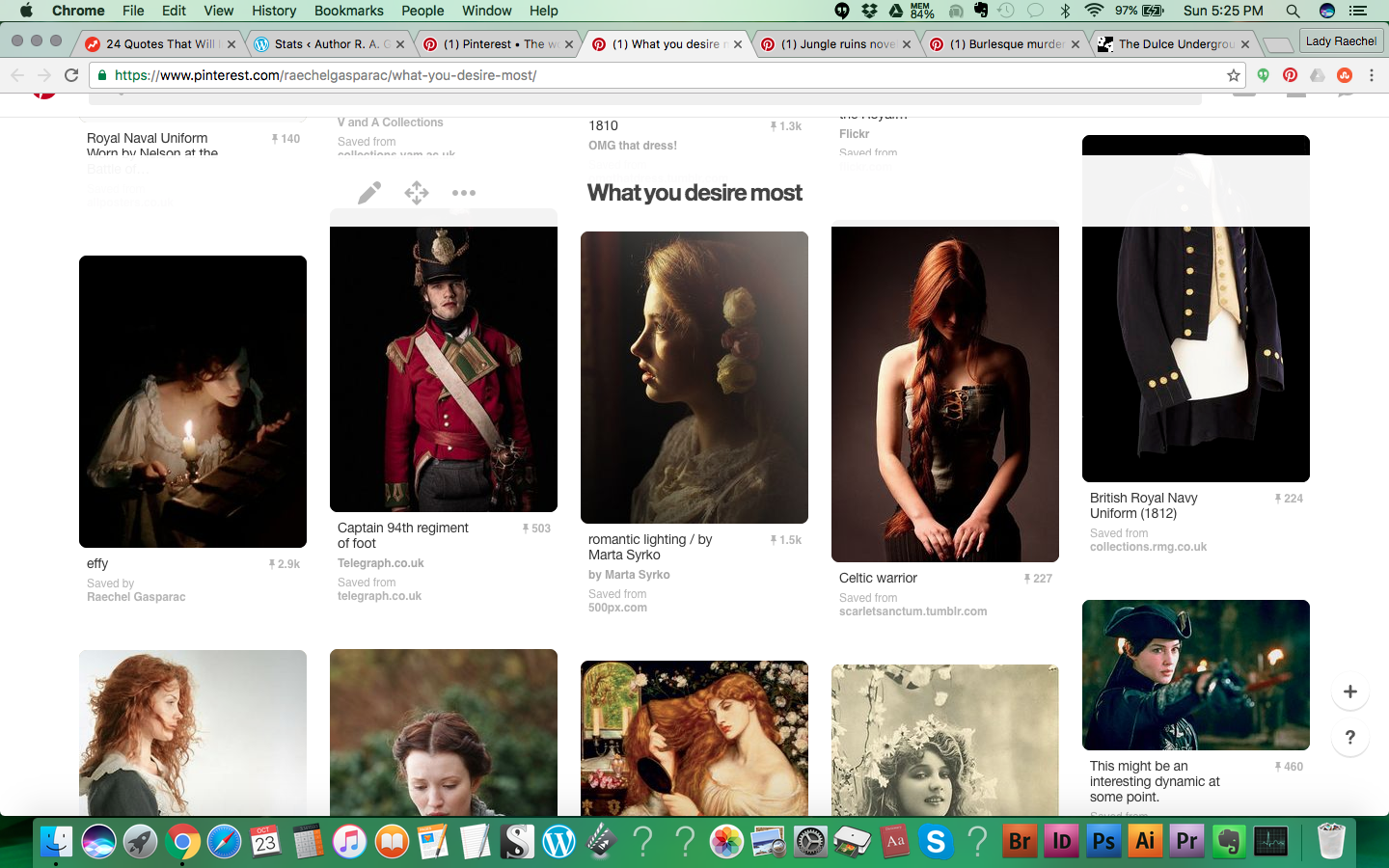Switch to the Jungle ruins Pinterest tab
Viewport: 1389px width, 868px height.
click(836, 44)
